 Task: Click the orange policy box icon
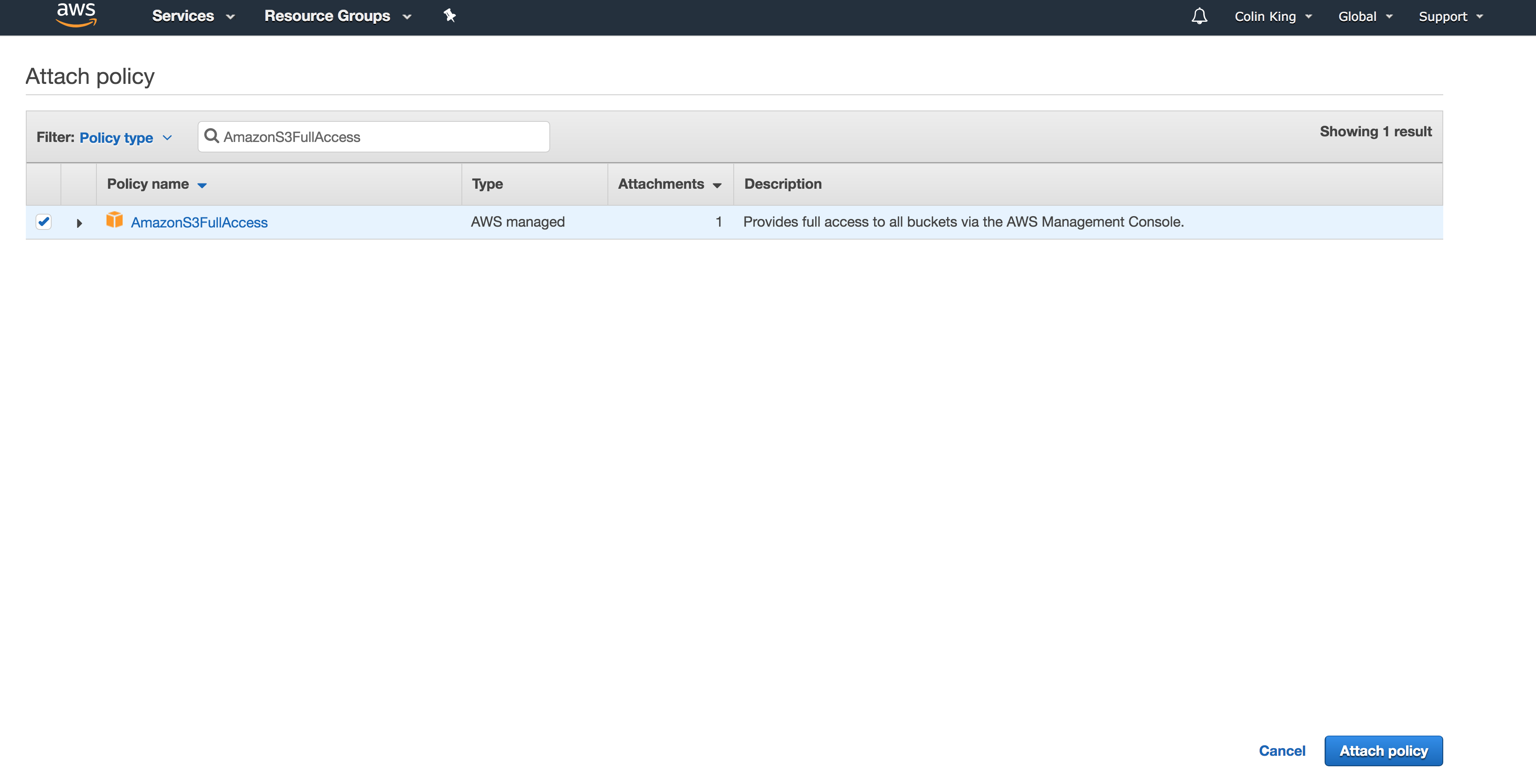click(x=114, y=220)
